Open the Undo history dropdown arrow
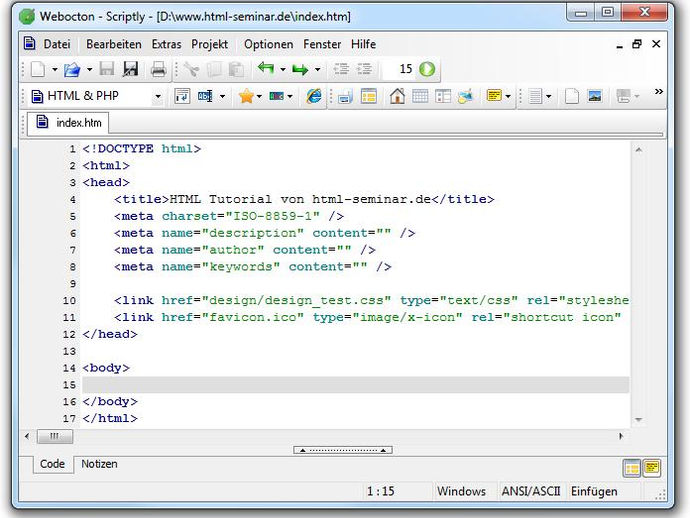This screenshot has height=518, width=690. pos(283,69)
